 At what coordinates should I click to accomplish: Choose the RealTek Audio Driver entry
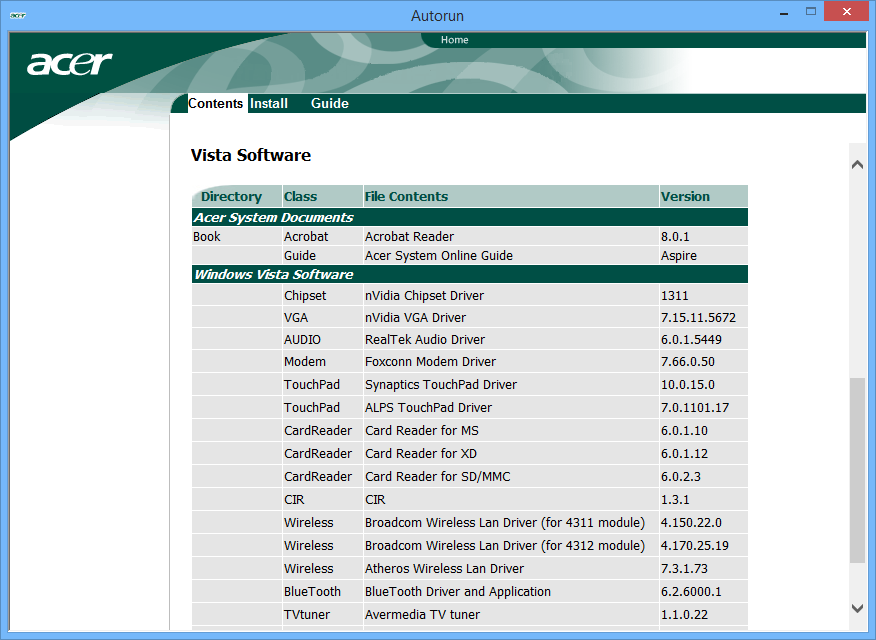[424, 340]
